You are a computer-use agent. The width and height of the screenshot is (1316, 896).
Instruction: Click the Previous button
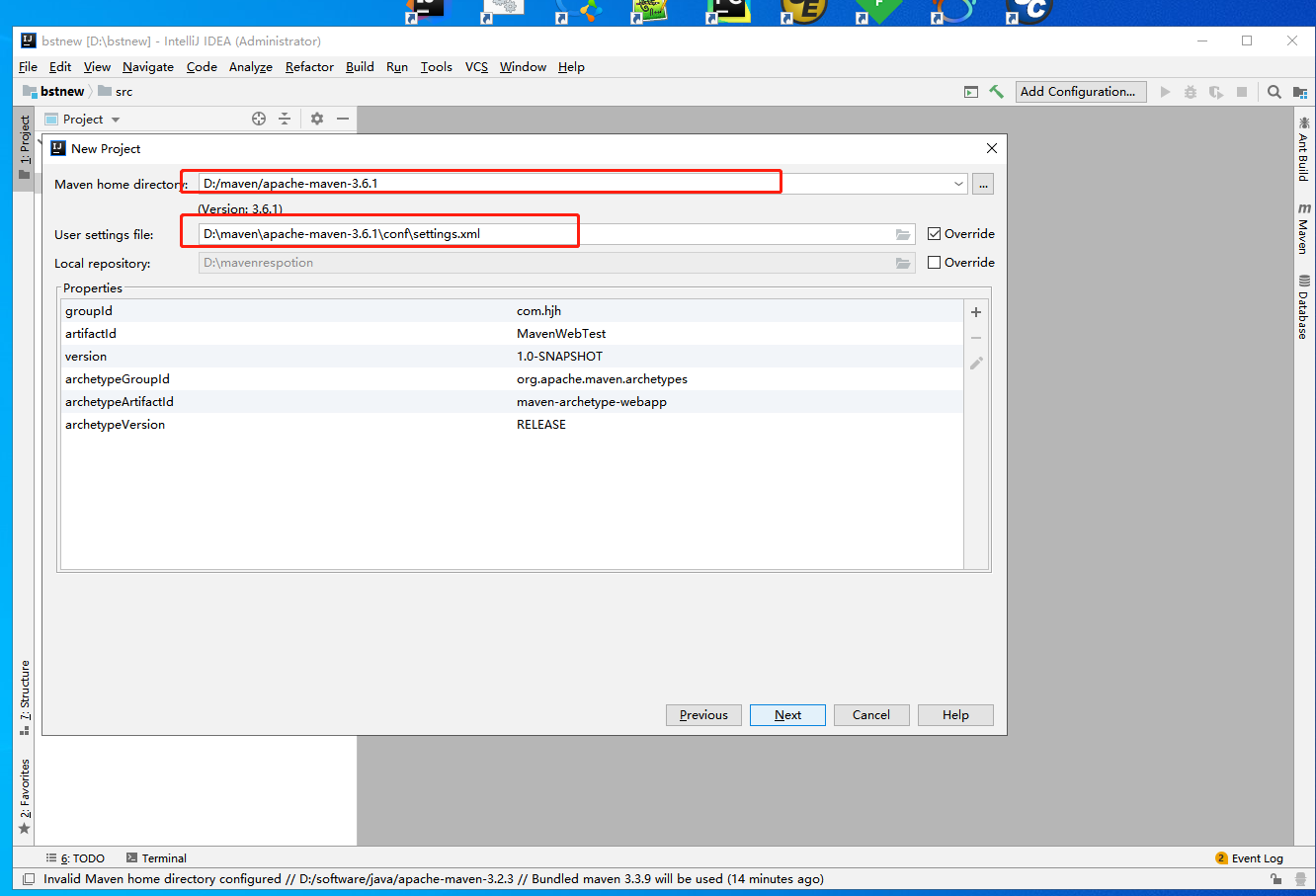point(703,715)
